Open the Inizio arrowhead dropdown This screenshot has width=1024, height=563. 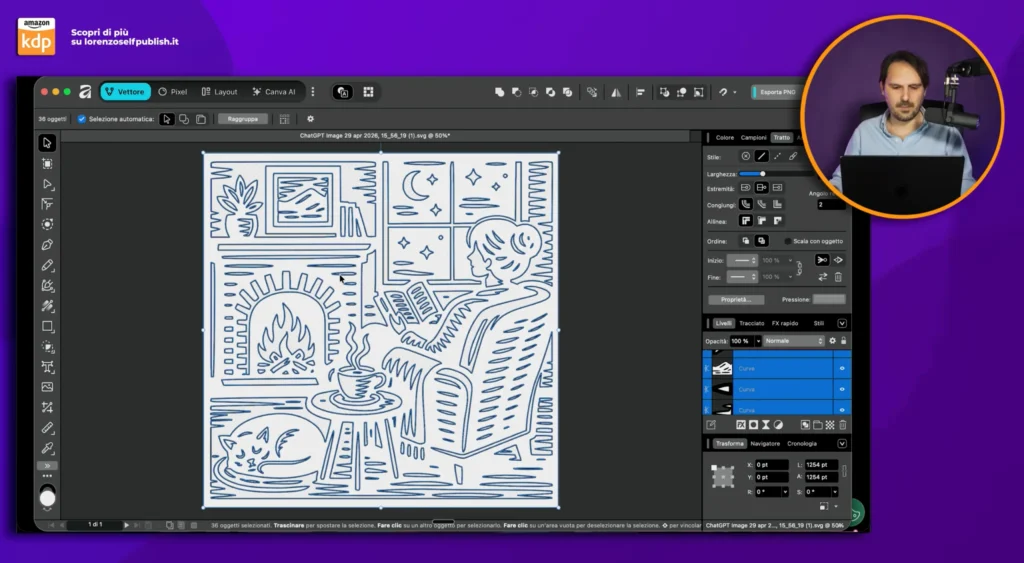tap(742, 260)
